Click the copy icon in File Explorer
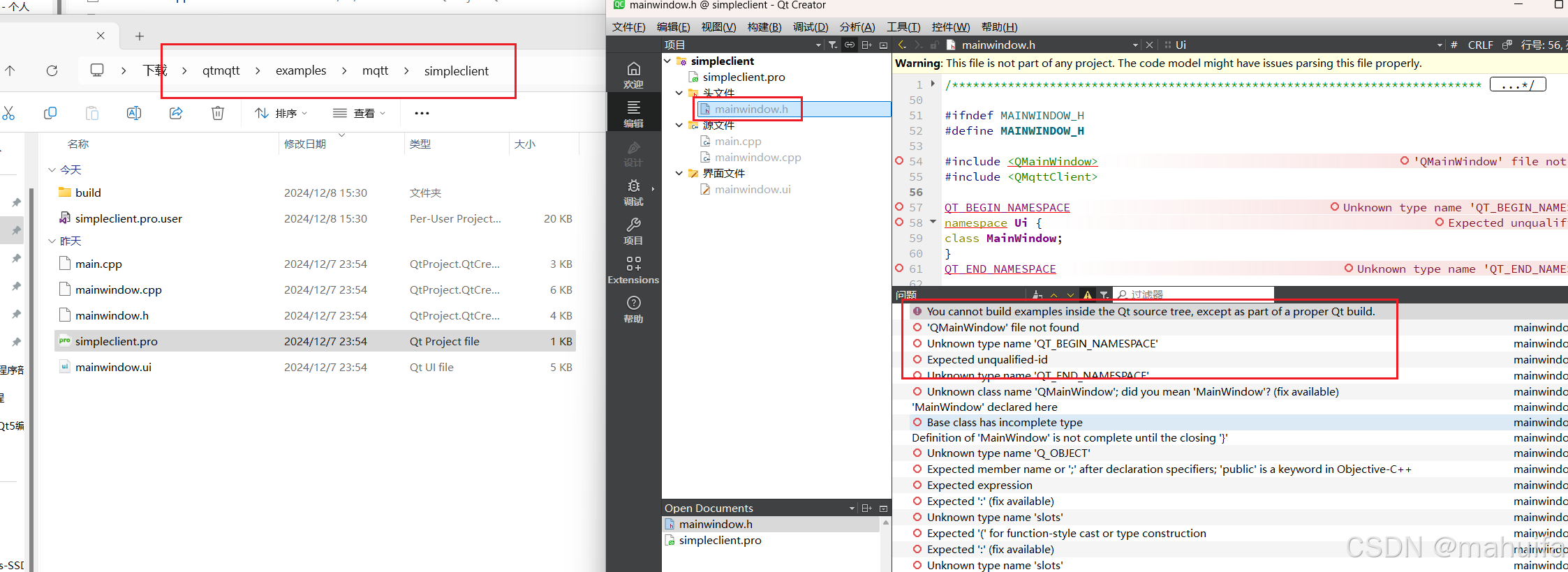Screen dimensions: 1568x572 (x=50, y=113)
